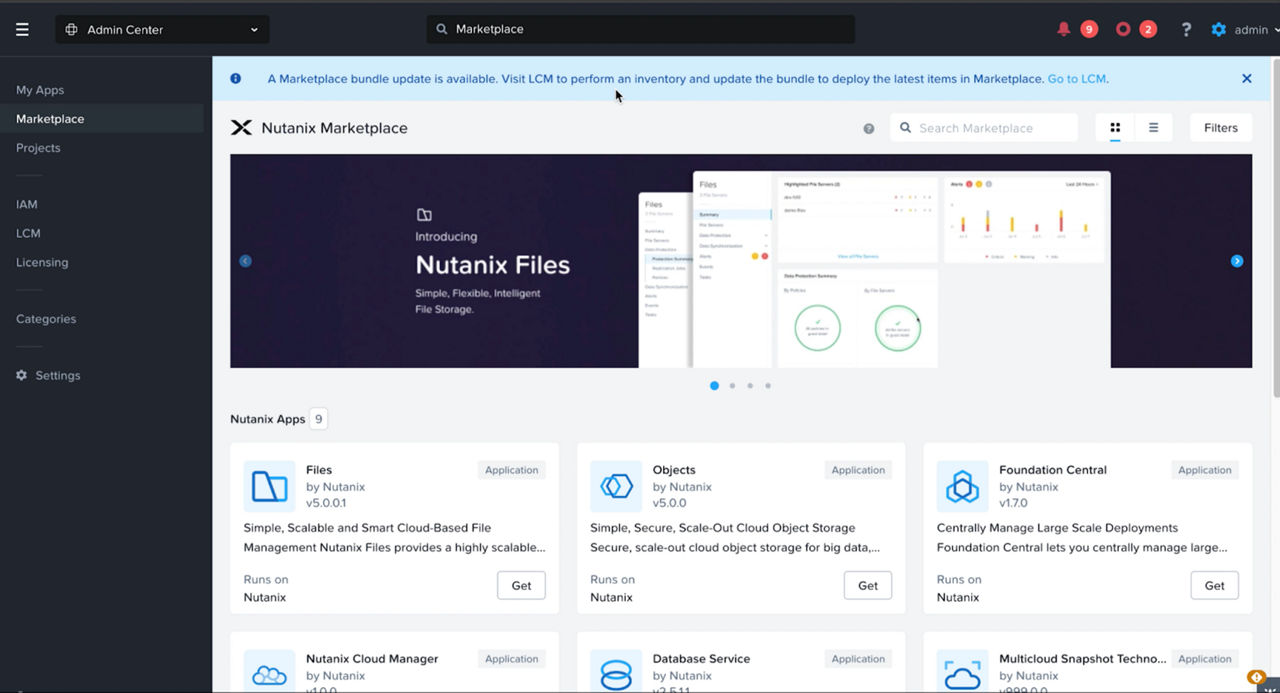Open notifications via the bell icon
1280x693 pixels.
(1063, 29)
